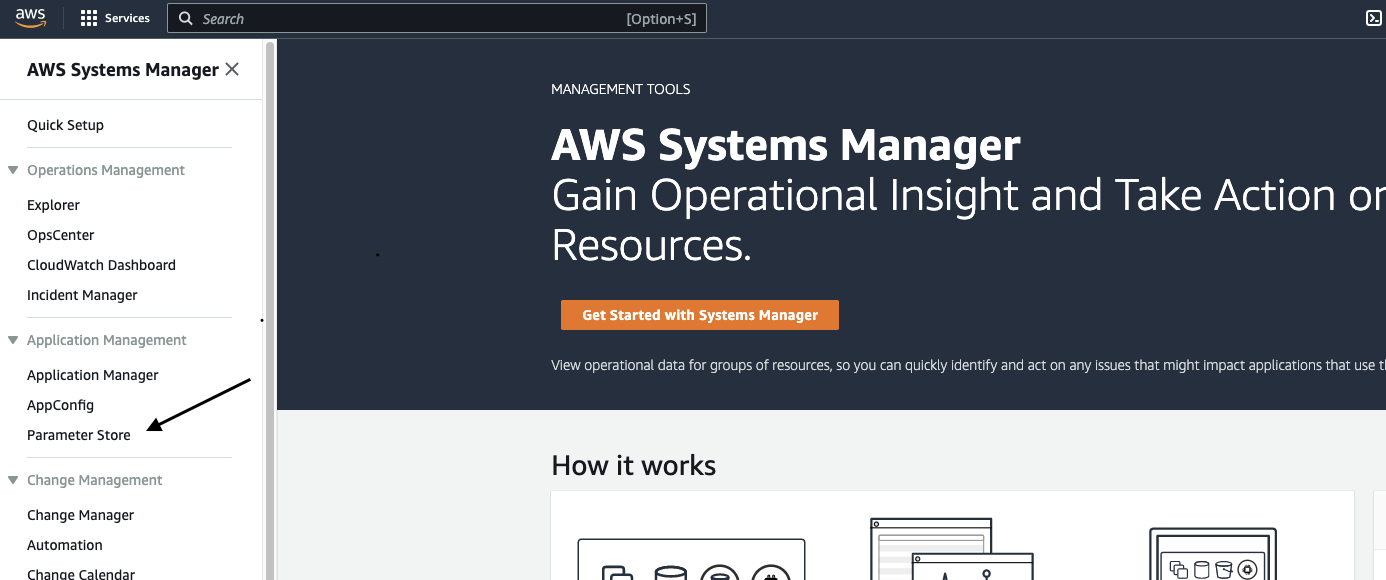Open the Services grid menu
The height and width of the screenshot is (580, 1386).
click(115, 18)
